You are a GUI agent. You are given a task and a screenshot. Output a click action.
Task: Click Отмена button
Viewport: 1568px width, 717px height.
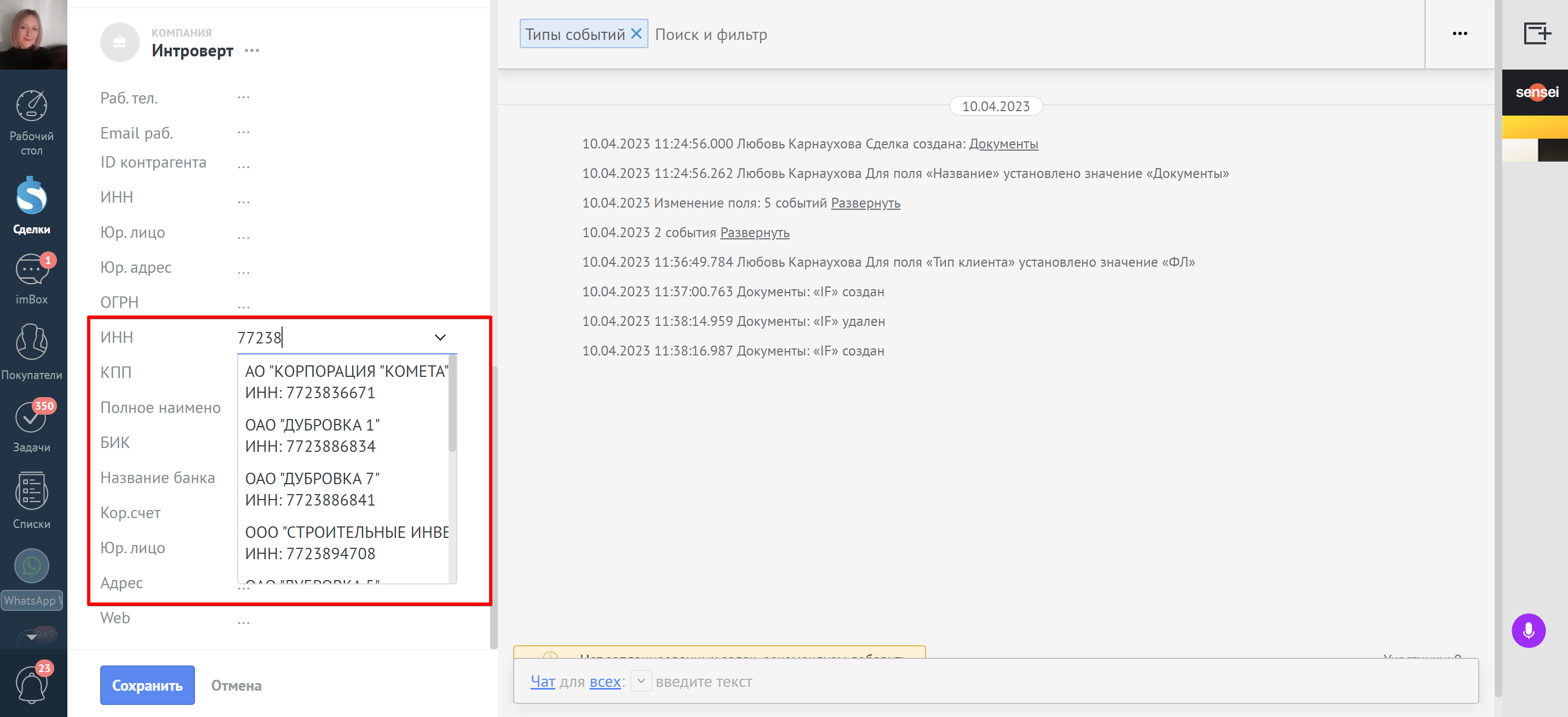point(236,685)
